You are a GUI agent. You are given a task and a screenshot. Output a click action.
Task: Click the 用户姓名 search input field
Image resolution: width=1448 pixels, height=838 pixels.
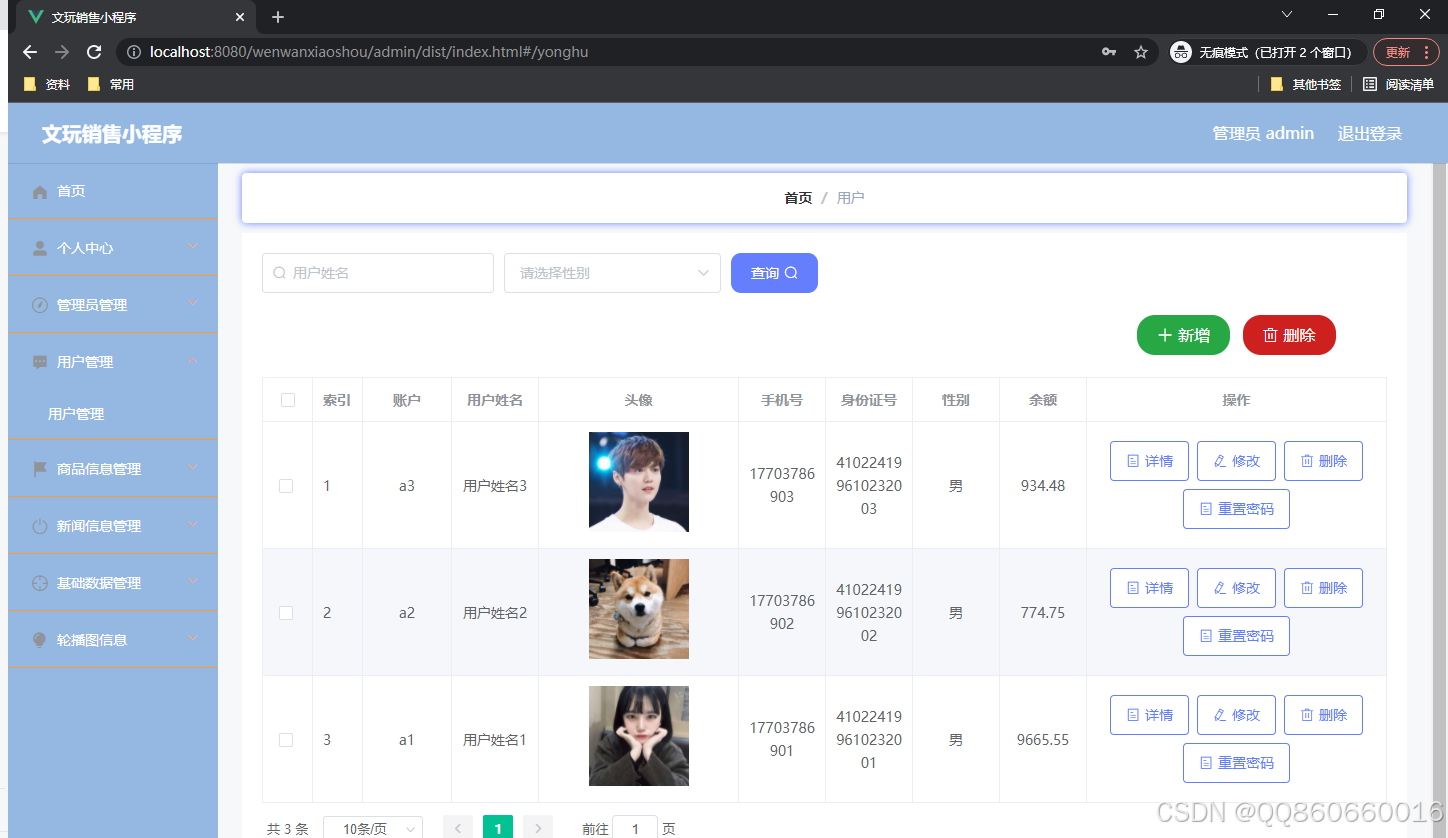pos(378,273)
